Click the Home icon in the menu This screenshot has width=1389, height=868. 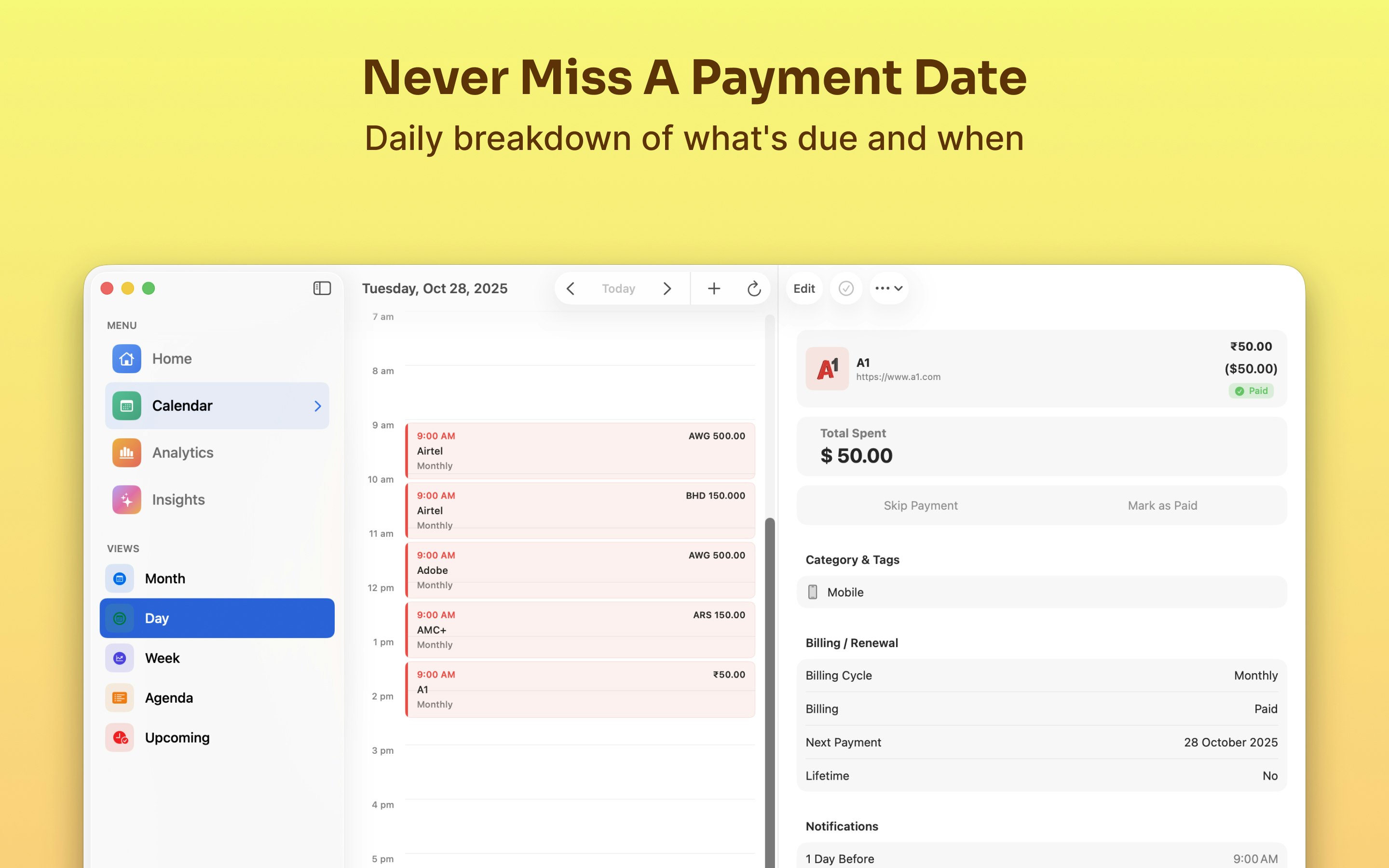[x=127, y=359]
